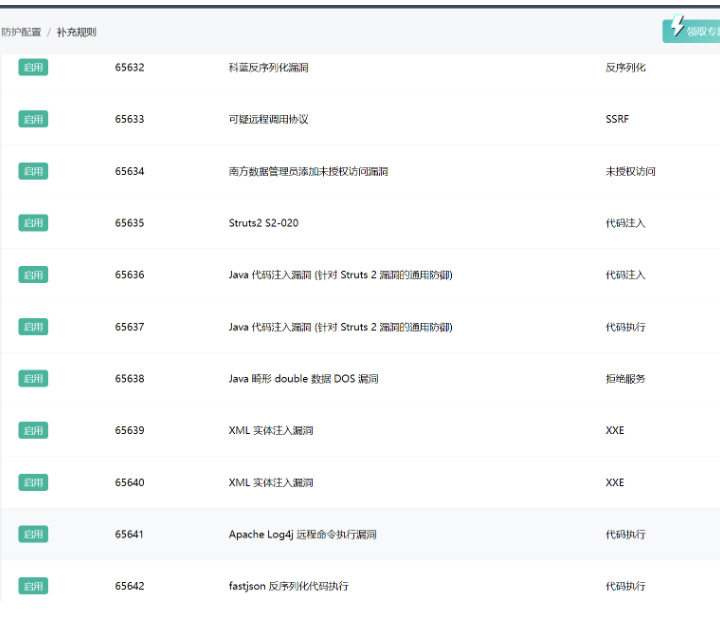Screen dimensions: 720x623
Task: Open the fastjson 反序列化代码执行 rule
Action: (288, 586)
